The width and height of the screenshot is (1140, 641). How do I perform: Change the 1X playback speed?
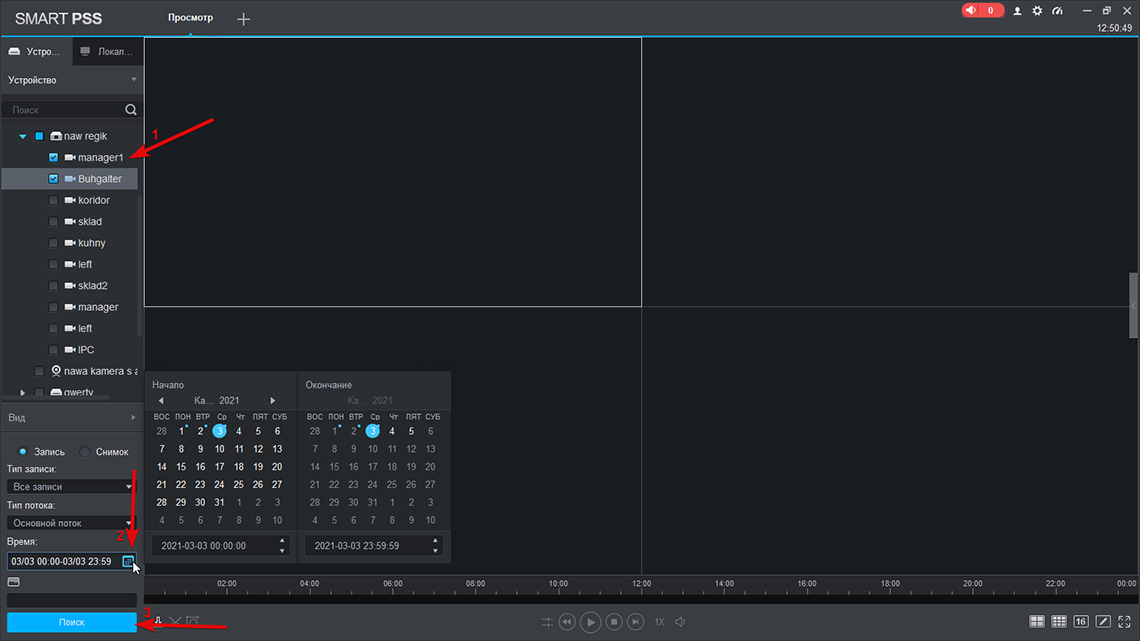659,622
